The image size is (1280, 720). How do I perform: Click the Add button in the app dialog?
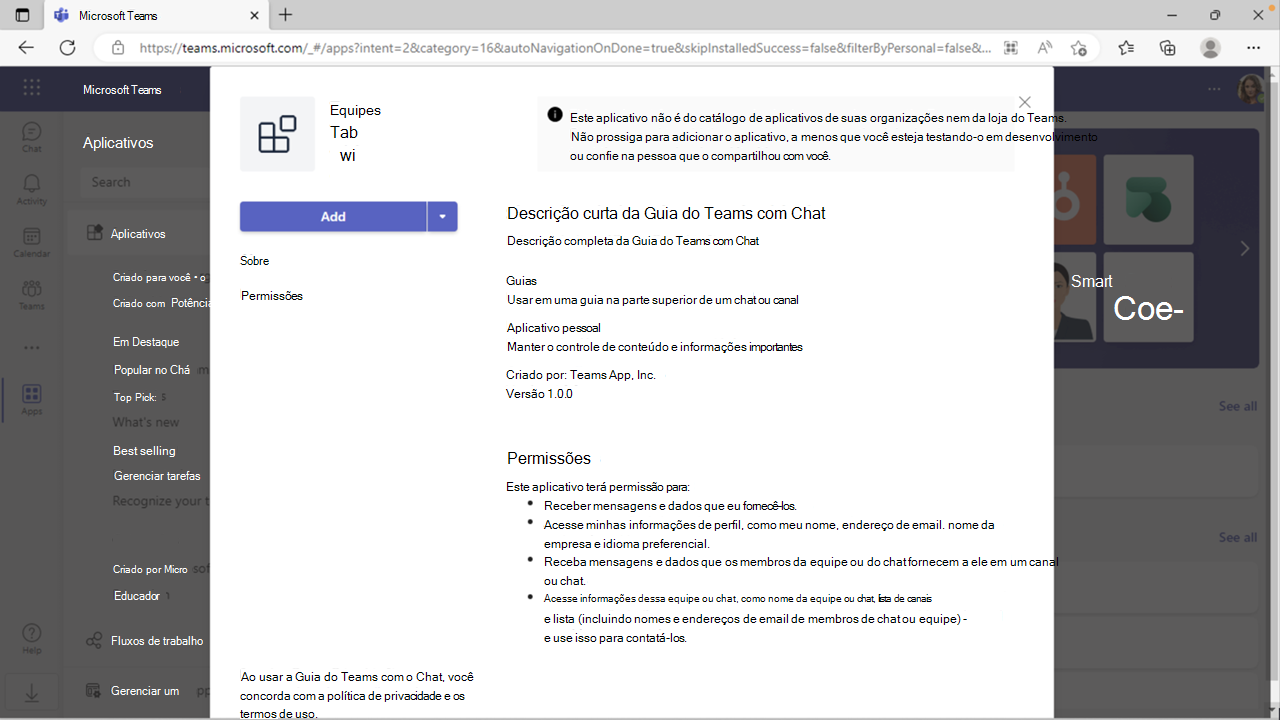[333, 217]
